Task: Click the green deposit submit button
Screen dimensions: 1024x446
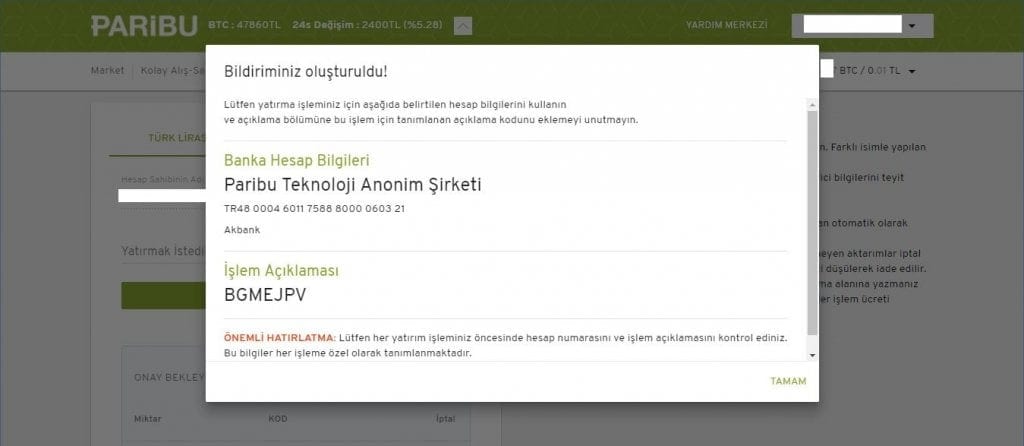Action: pyautogui.click(x=163, y=296)
